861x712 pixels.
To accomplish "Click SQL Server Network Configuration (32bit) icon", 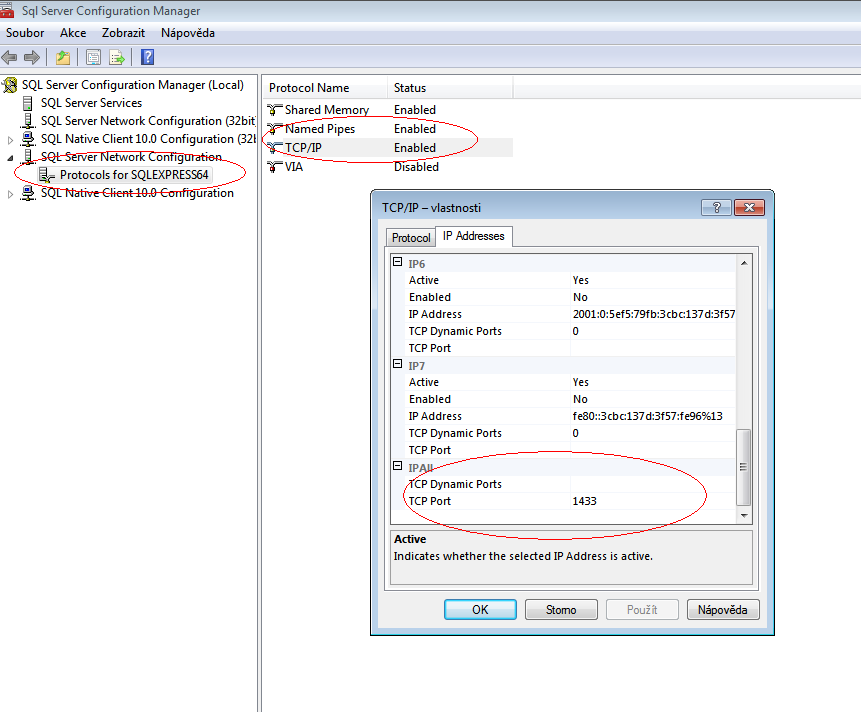I will (x=27, y=121).
